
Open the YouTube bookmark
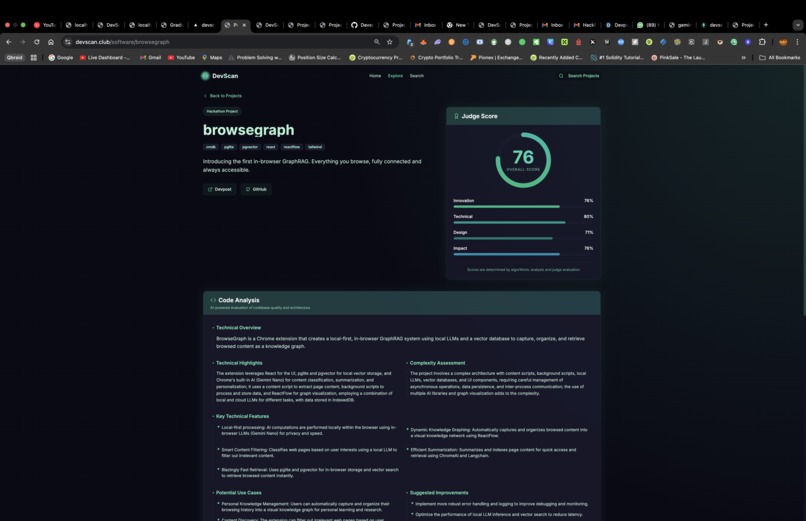[181, 58]
